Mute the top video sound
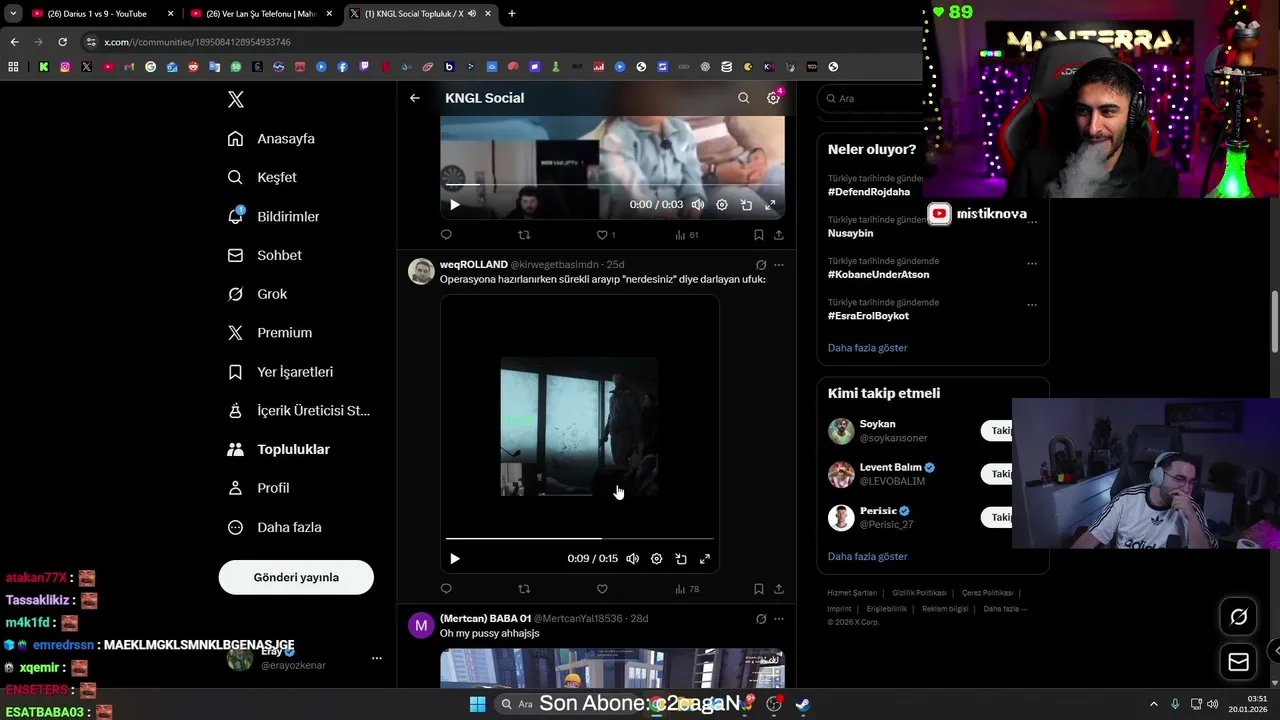 click(x=698, y=205)
